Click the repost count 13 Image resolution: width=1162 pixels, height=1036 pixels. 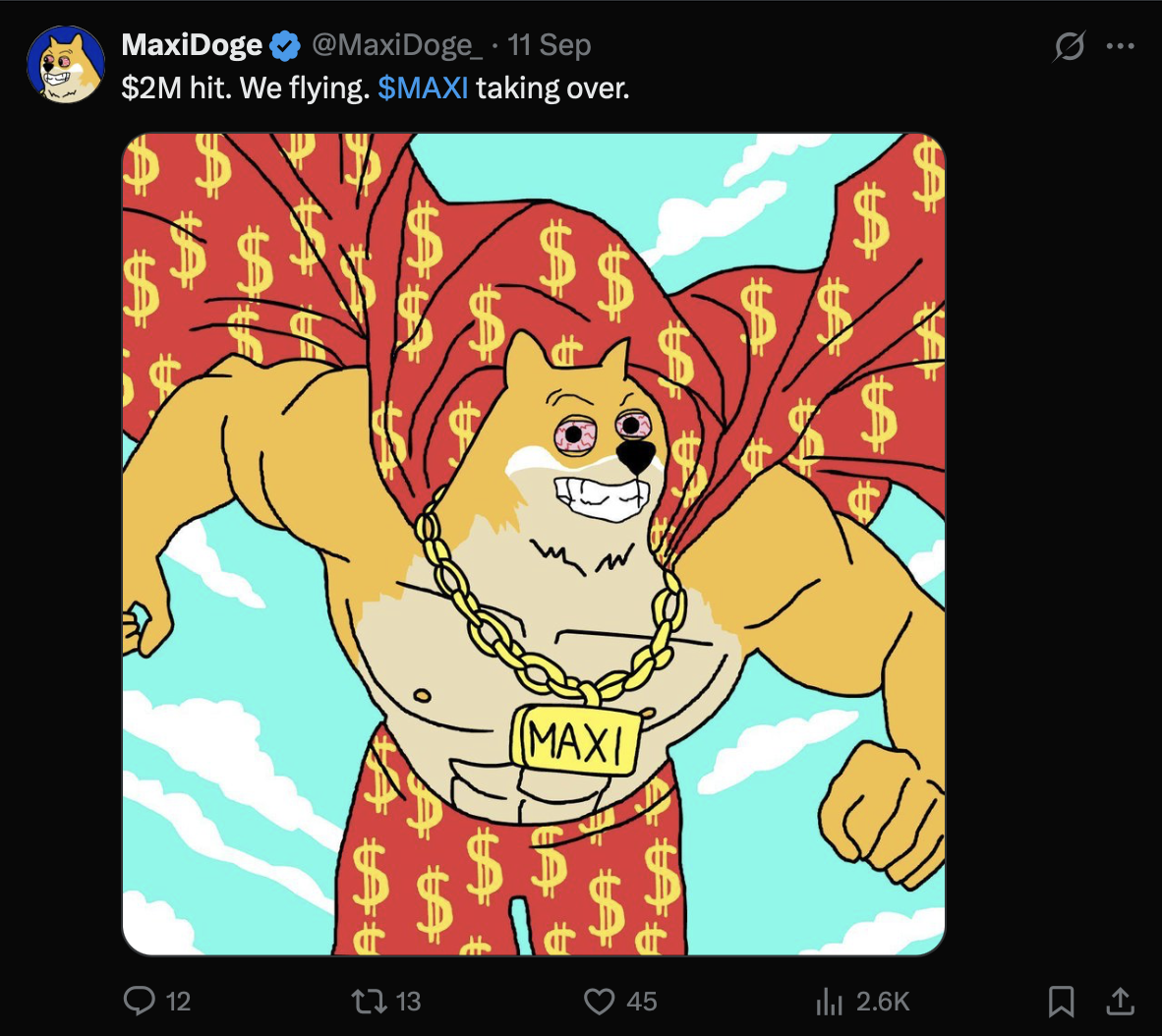pos(408,1002)
